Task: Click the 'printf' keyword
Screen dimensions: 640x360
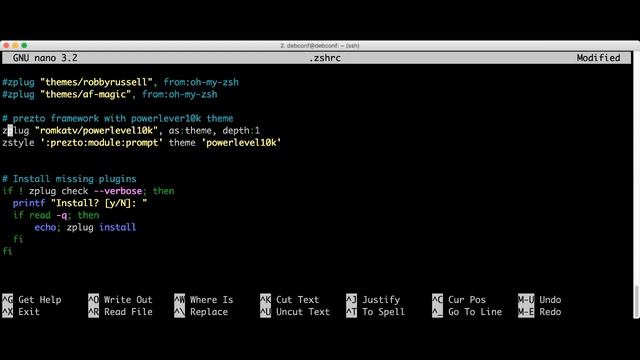Action: tap(29, 203)
